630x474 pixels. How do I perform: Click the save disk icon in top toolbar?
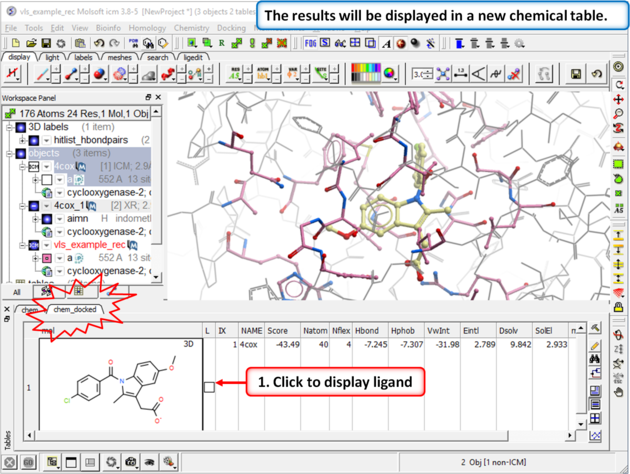tap(45, 44)
